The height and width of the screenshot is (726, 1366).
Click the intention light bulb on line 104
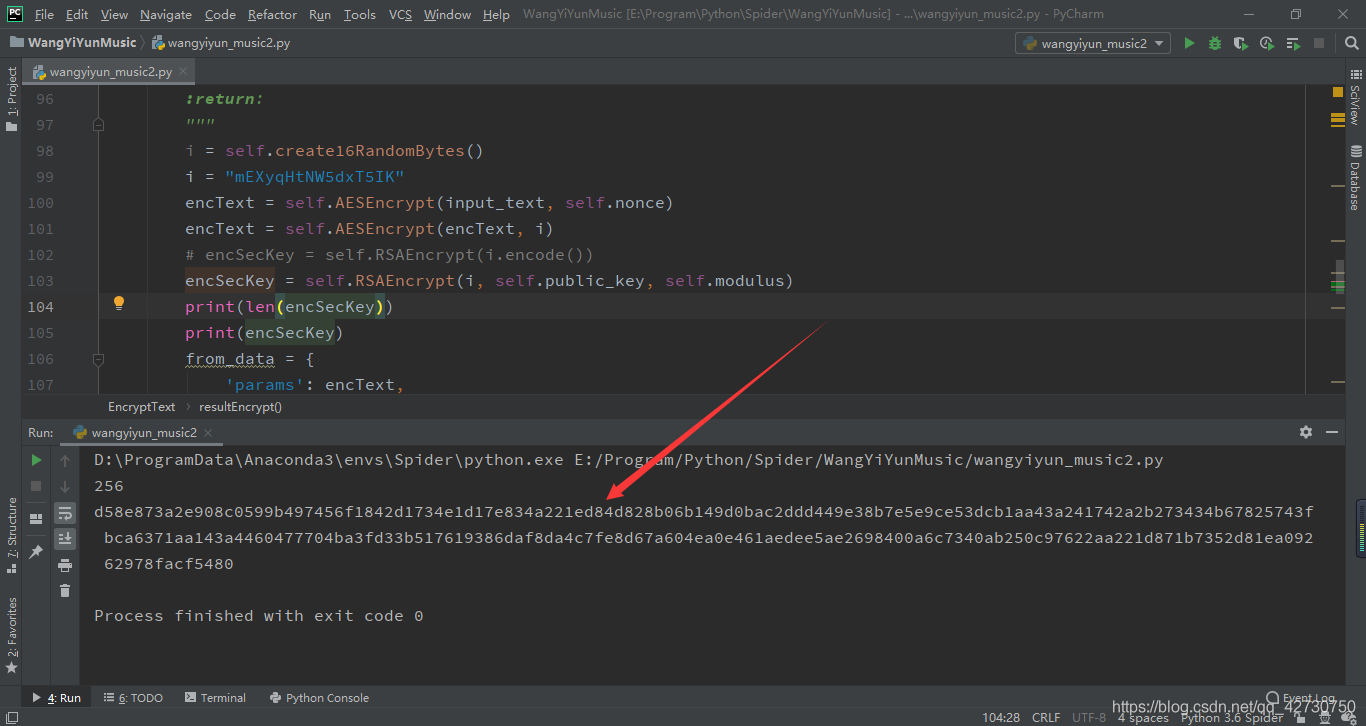(x=119, y=303)
